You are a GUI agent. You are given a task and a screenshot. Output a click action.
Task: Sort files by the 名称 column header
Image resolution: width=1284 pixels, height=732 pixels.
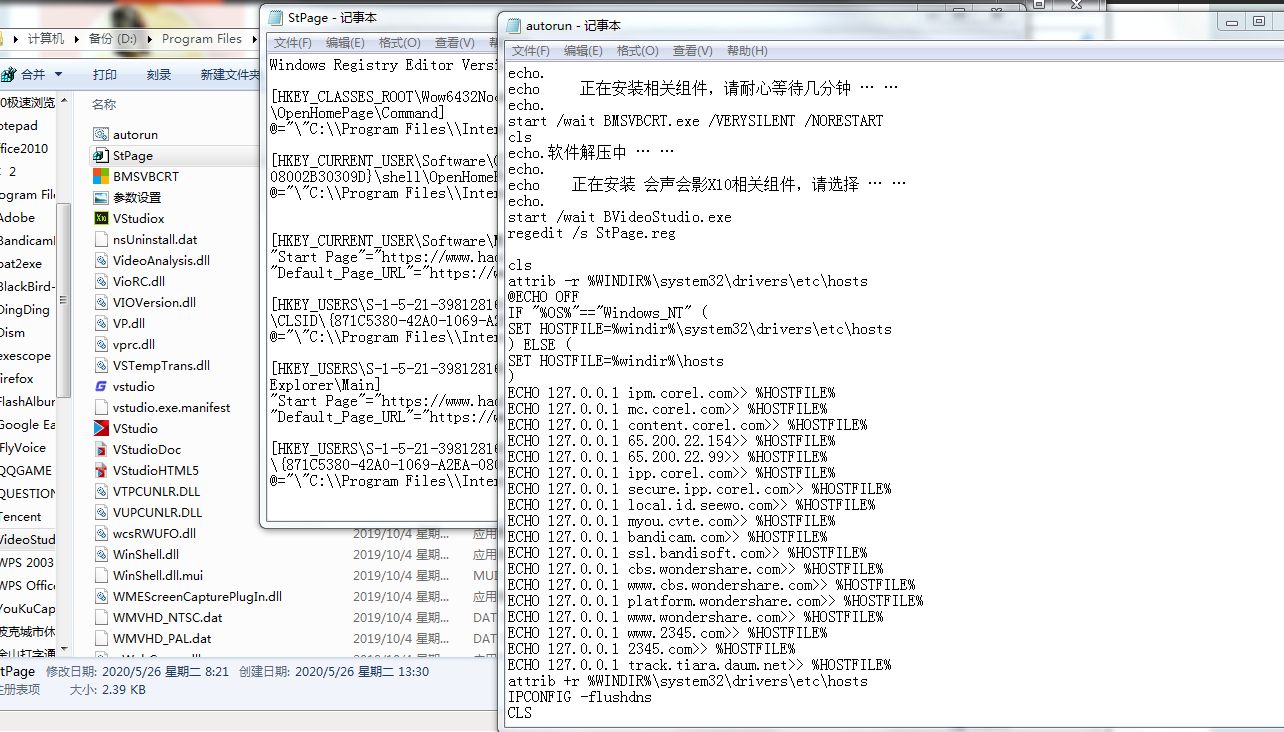pyautogui.click(x=104, y=104)
